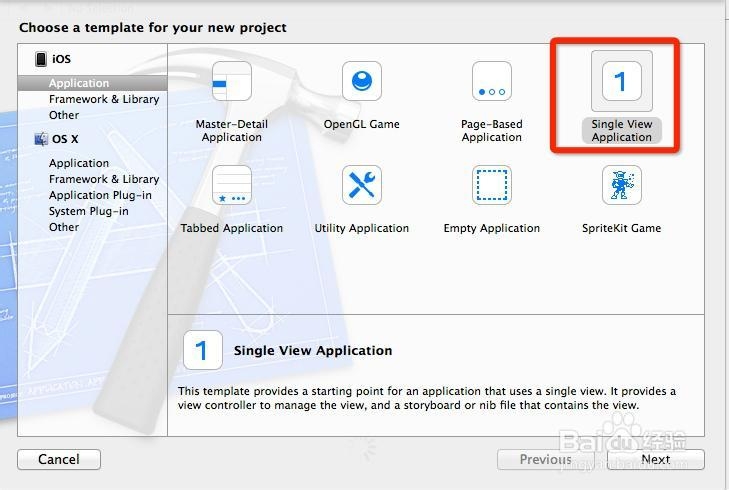Image resolution: width=729 pixels, height=490 pixels.
Task: Click the "Utility Application" label
Action: [x=362, y=228]
